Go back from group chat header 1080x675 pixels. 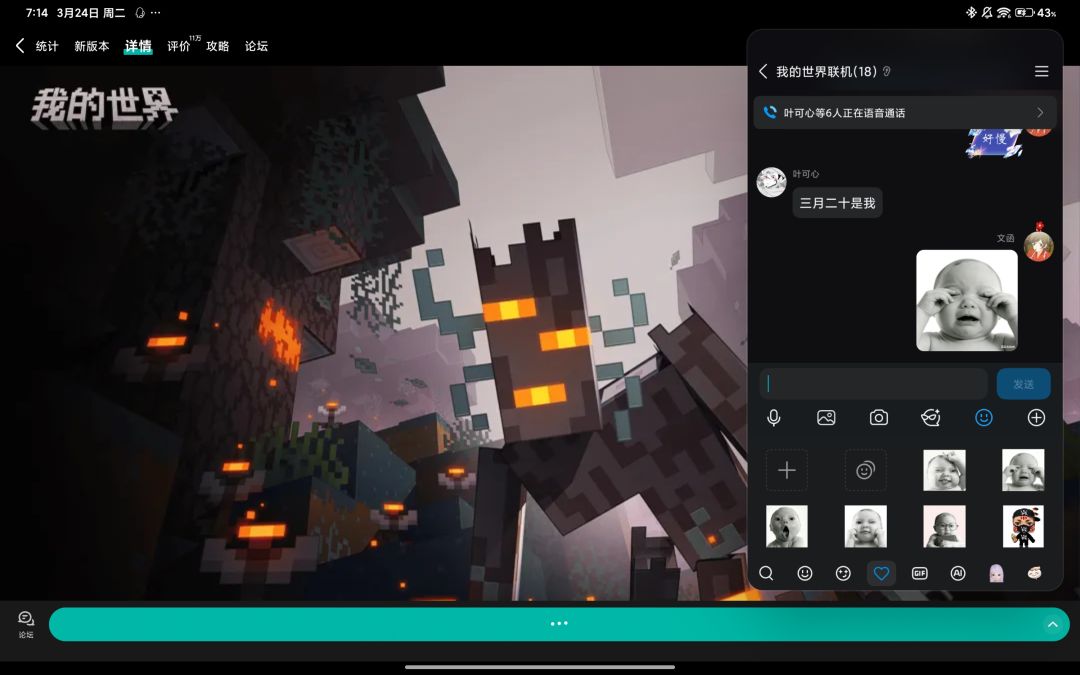(x=762, y=71)
